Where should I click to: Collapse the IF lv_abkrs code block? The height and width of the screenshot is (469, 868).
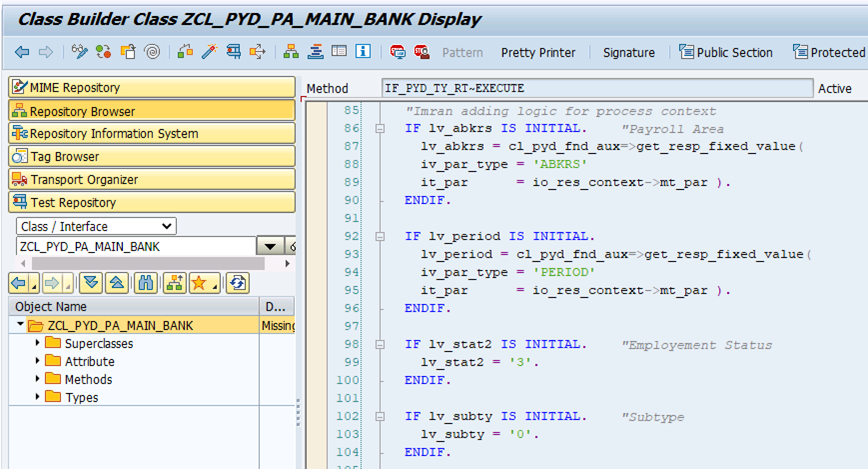379,129
